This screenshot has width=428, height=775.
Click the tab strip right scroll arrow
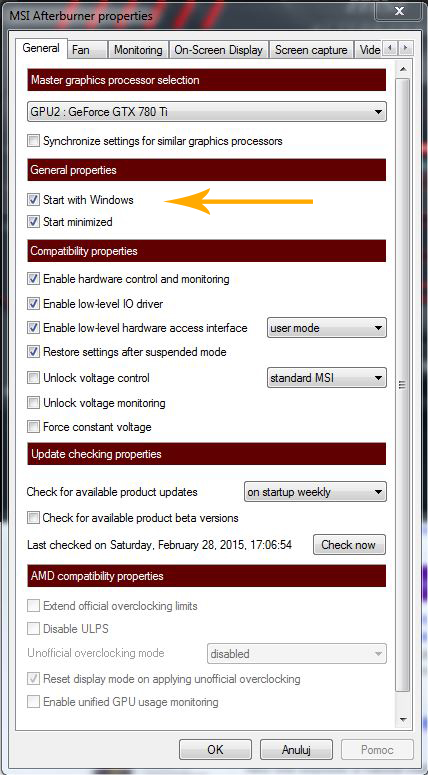click(405, 48)
